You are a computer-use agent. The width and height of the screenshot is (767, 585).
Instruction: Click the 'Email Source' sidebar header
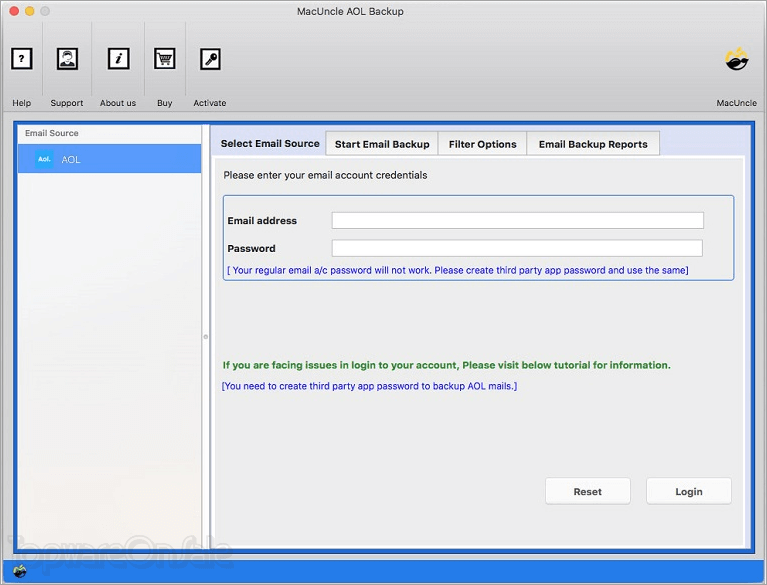pos(51,133)
